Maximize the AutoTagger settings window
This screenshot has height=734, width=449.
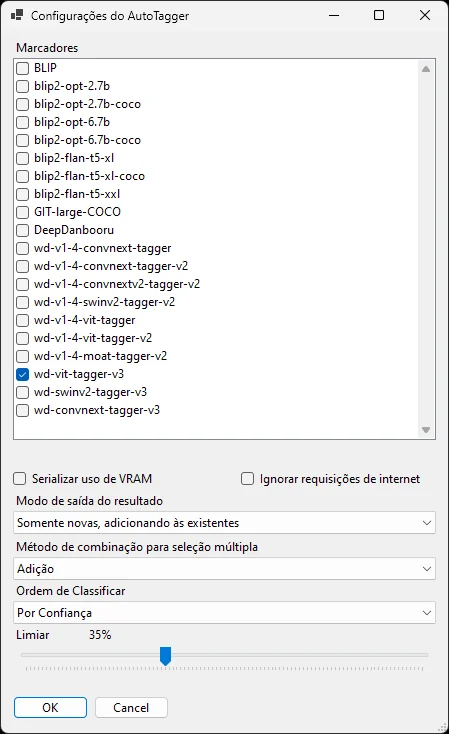[x=379, y=15]
